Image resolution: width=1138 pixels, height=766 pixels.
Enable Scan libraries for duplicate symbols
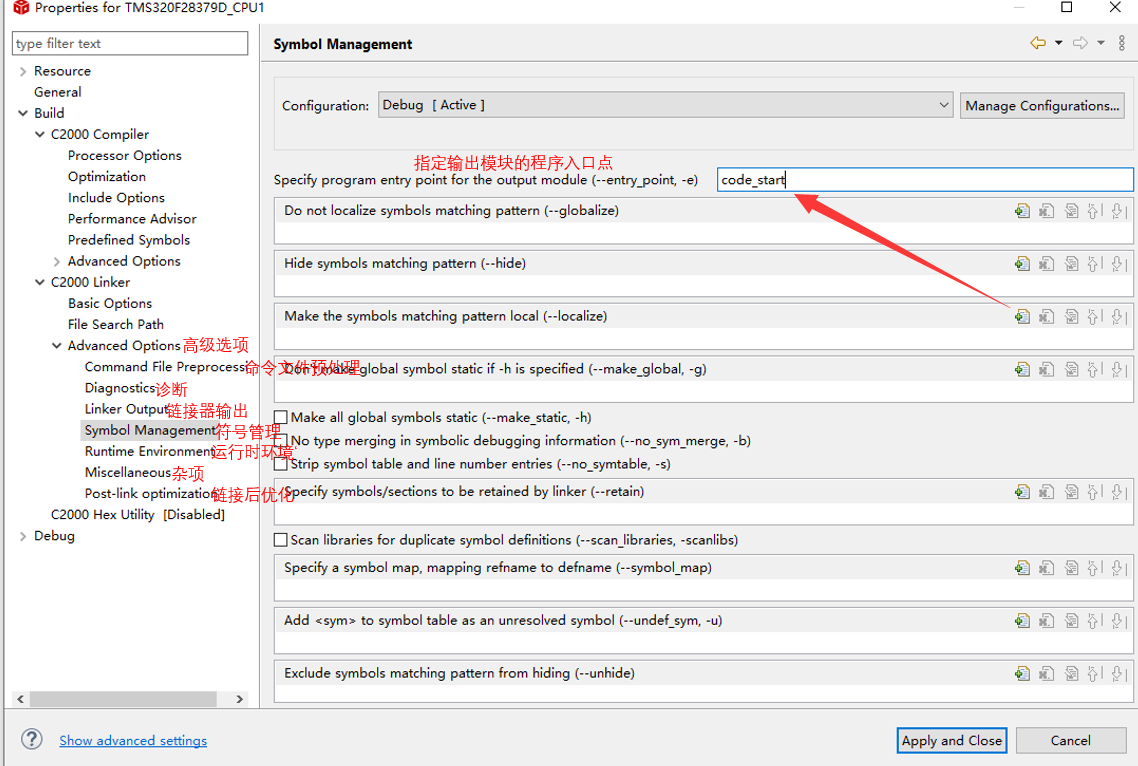[x=281, y=540]
